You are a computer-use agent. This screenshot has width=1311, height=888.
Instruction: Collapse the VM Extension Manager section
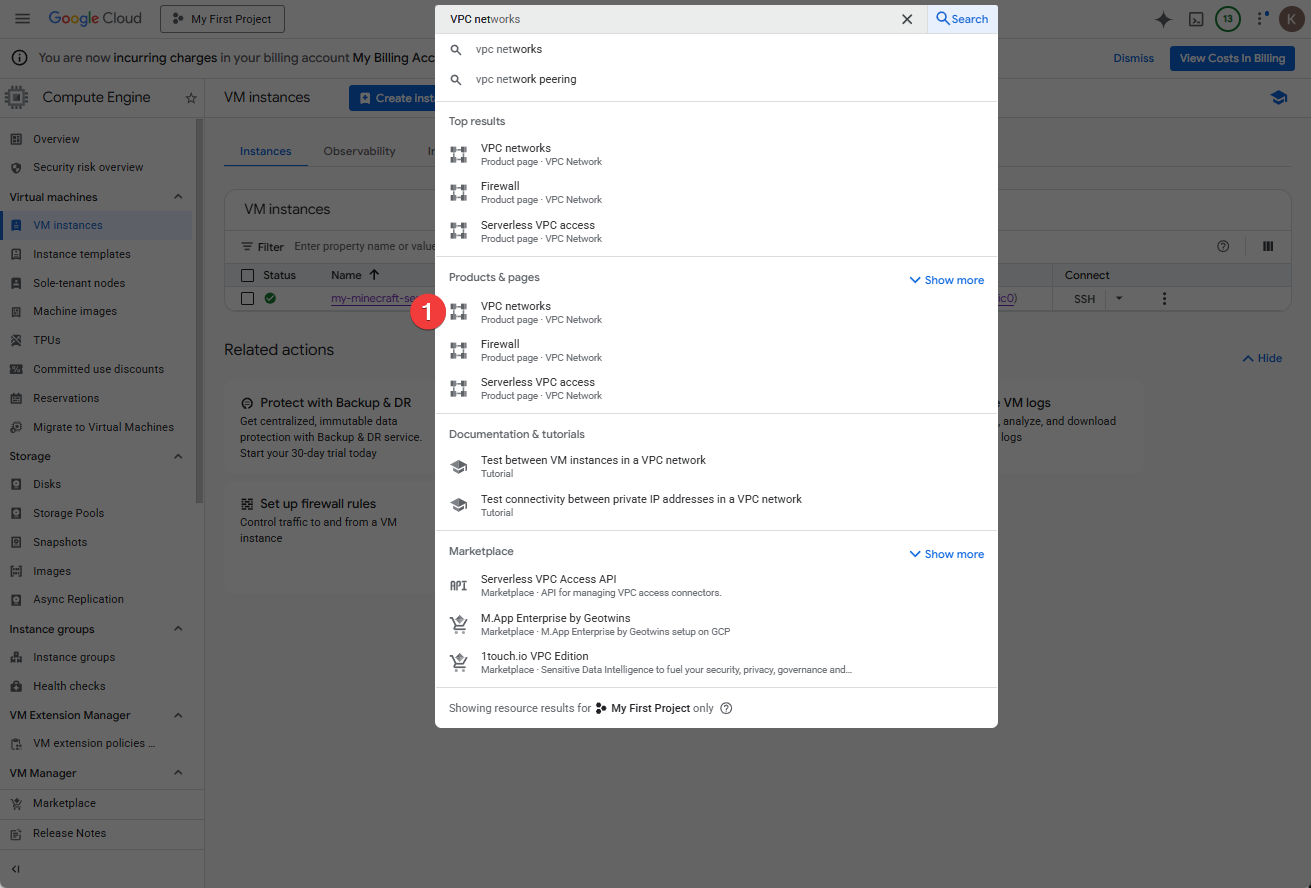(178, 715)
